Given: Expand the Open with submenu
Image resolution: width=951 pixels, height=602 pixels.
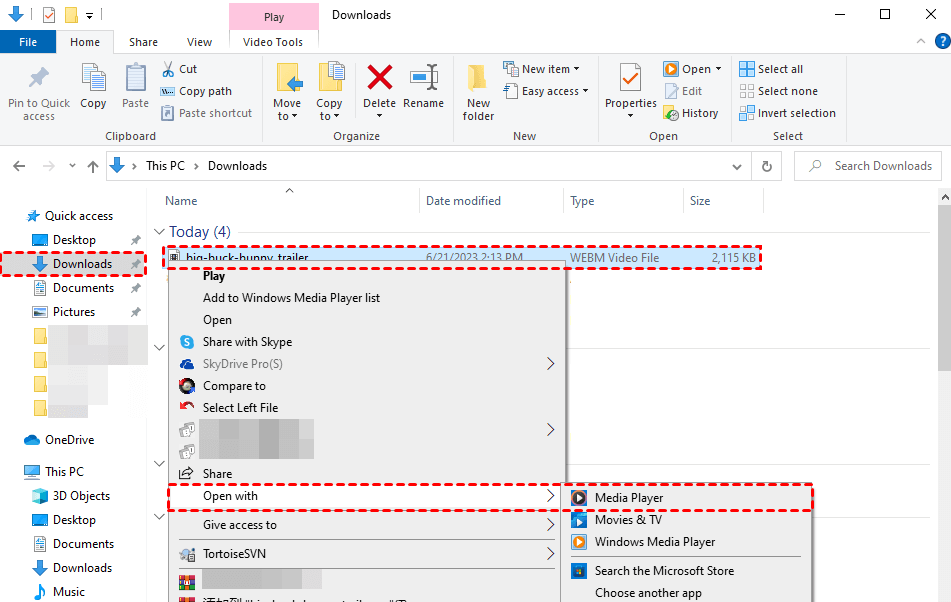Looking at the screenshot, I should (x=366, y=496).
